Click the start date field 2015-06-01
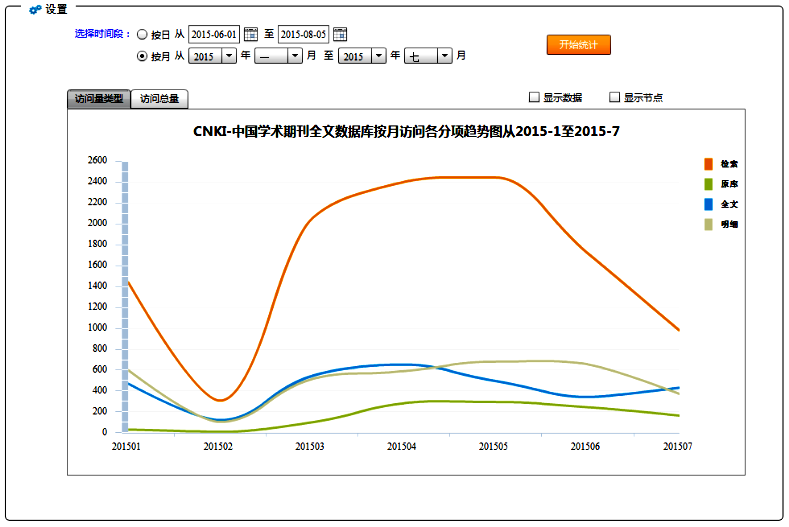Screen dimensions: 789x527 point(214,34)
